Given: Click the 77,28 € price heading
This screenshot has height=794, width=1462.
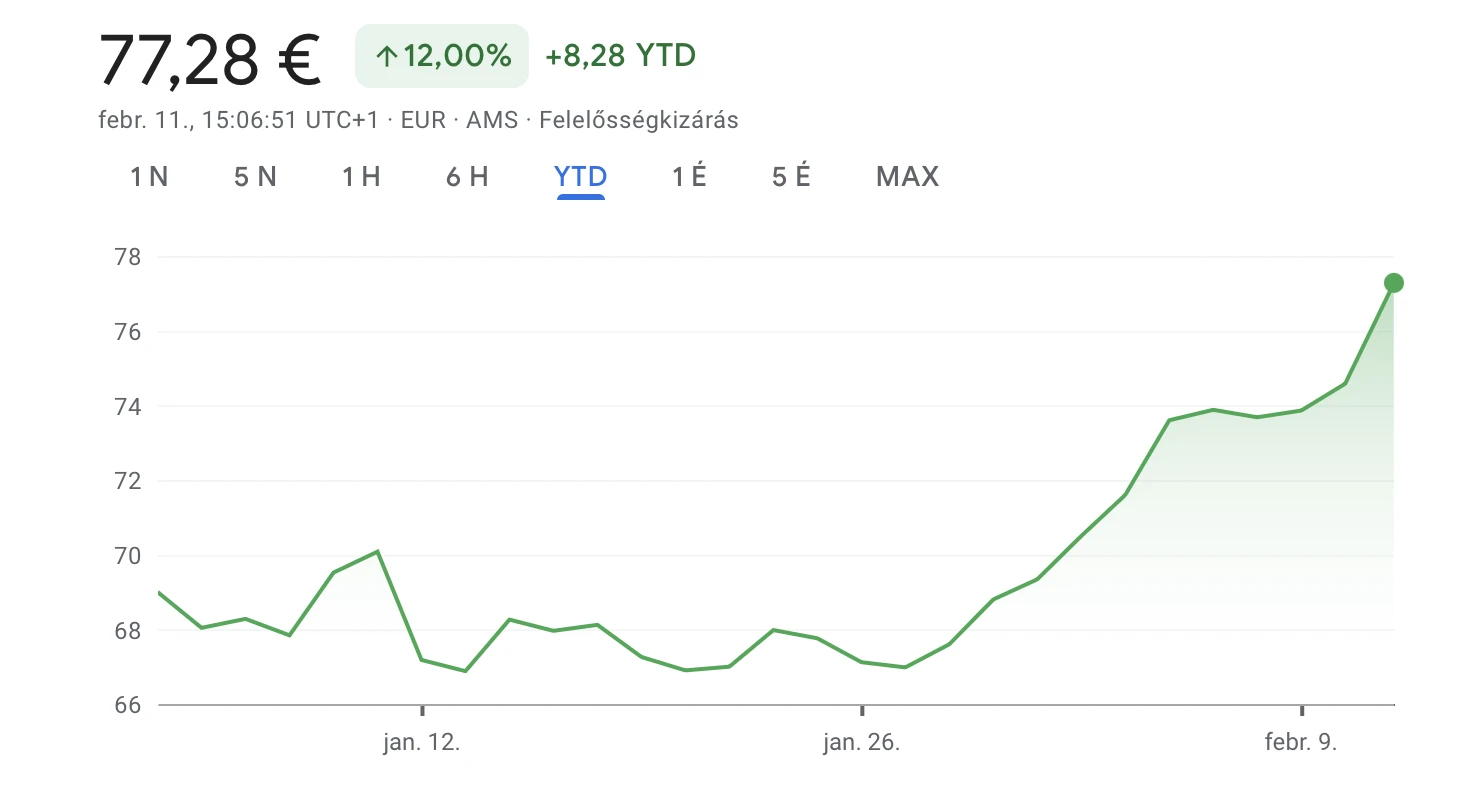Looking at the screenshot, I should (210, 58).
